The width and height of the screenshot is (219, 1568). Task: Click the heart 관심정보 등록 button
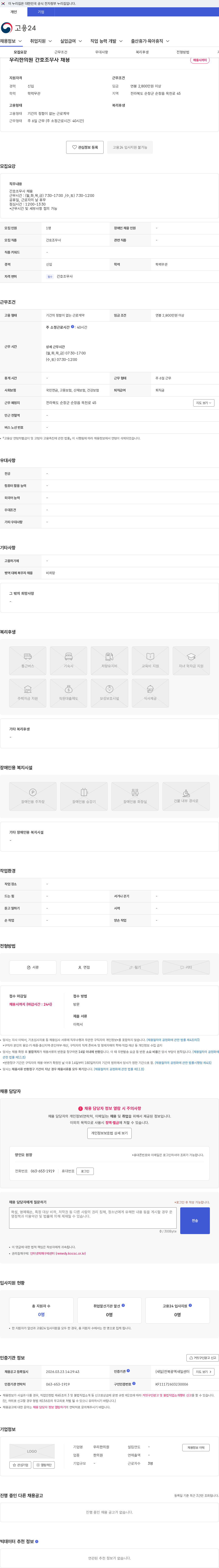coord(85,147)
